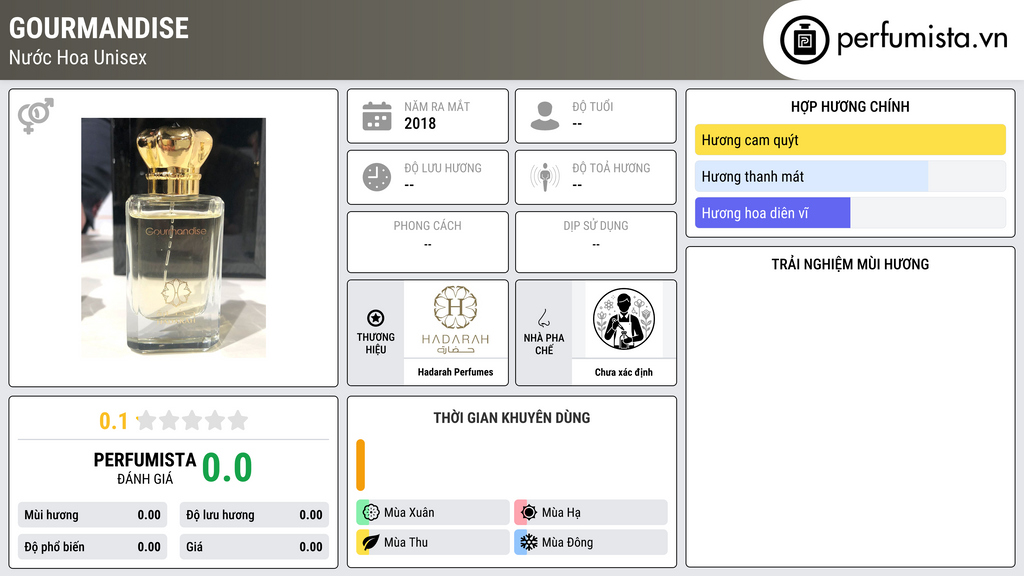Click the clock icon beside Độ lưu hương
The image size is (1024, 576).
377,177
